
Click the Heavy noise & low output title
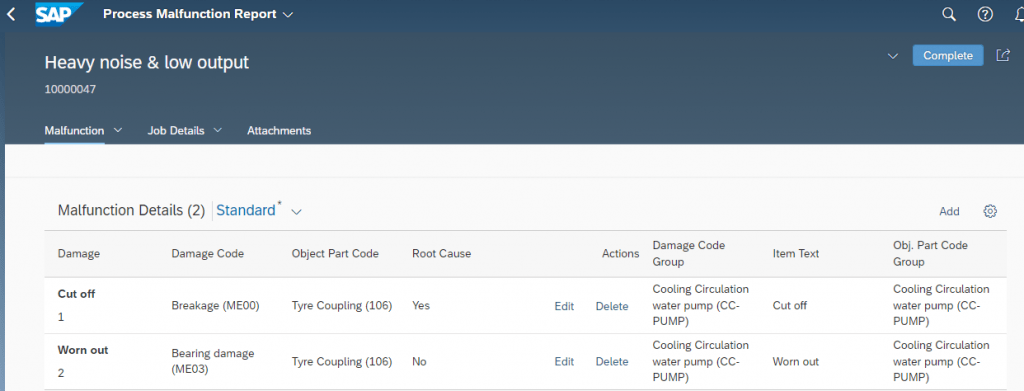pyautogui.click(x=147, y=63)
